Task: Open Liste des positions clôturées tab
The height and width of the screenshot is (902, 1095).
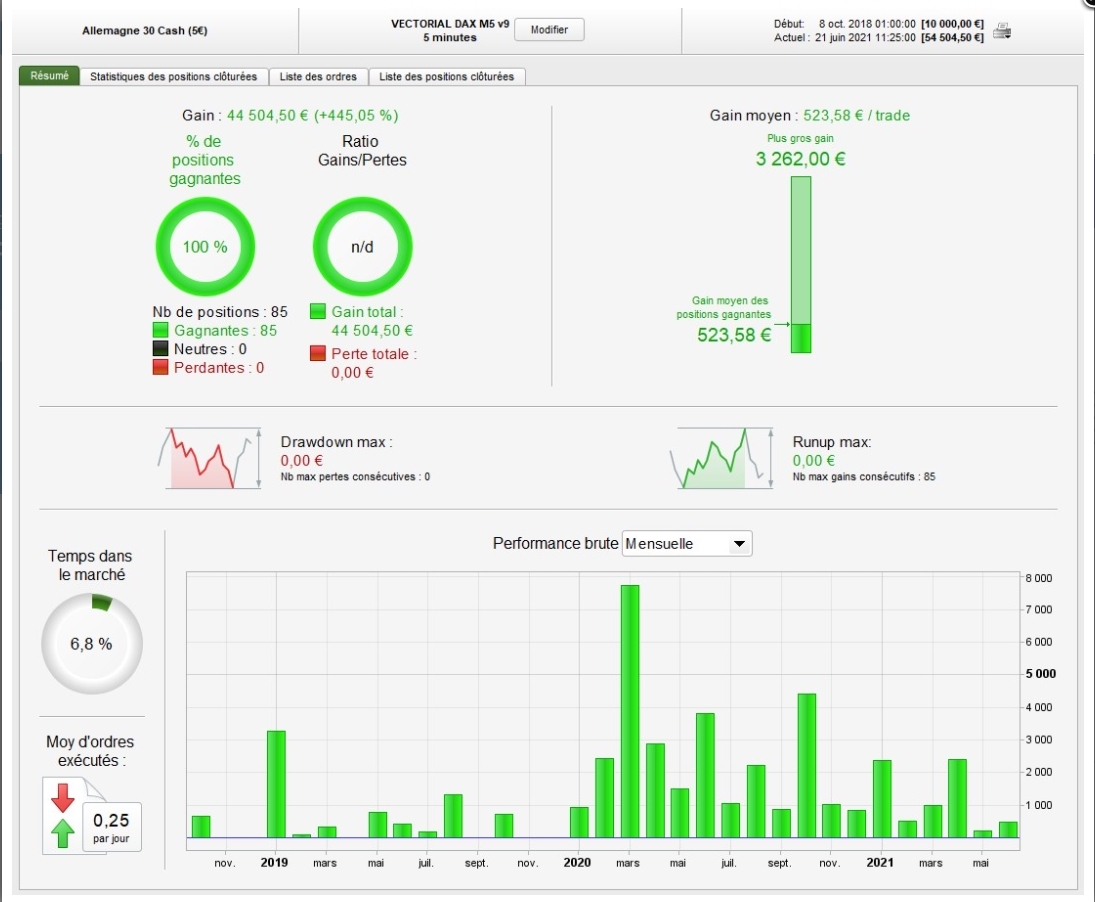Action: [446, 76]
